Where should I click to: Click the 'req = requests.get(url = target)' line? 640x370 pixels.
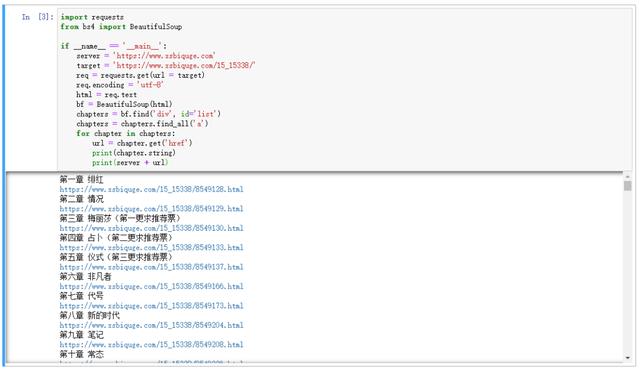point(140,75)
